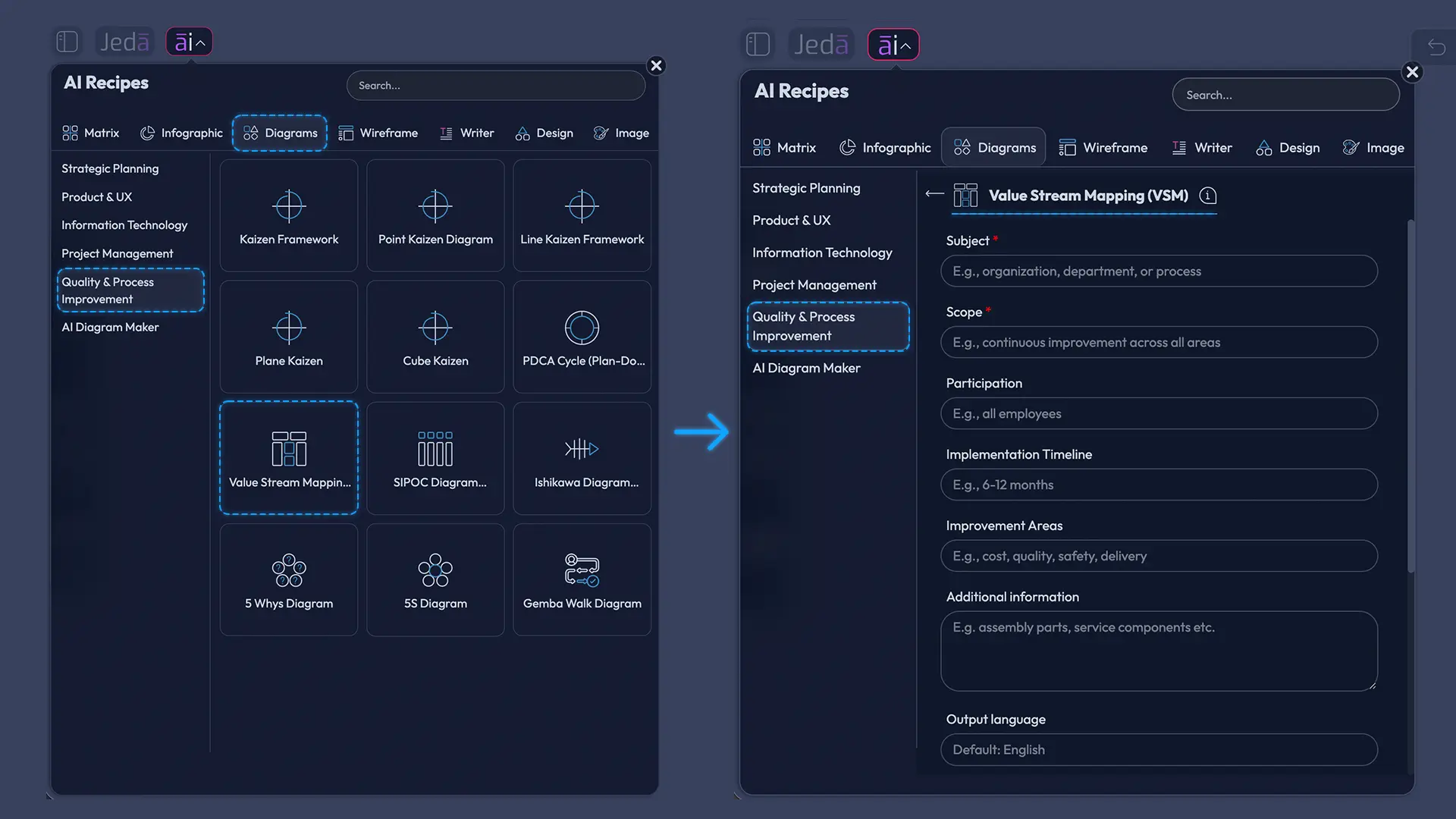The image size is (1456, 819).
Task: Choose the Cube Kaizen recipe card
Action: point(435,337)
